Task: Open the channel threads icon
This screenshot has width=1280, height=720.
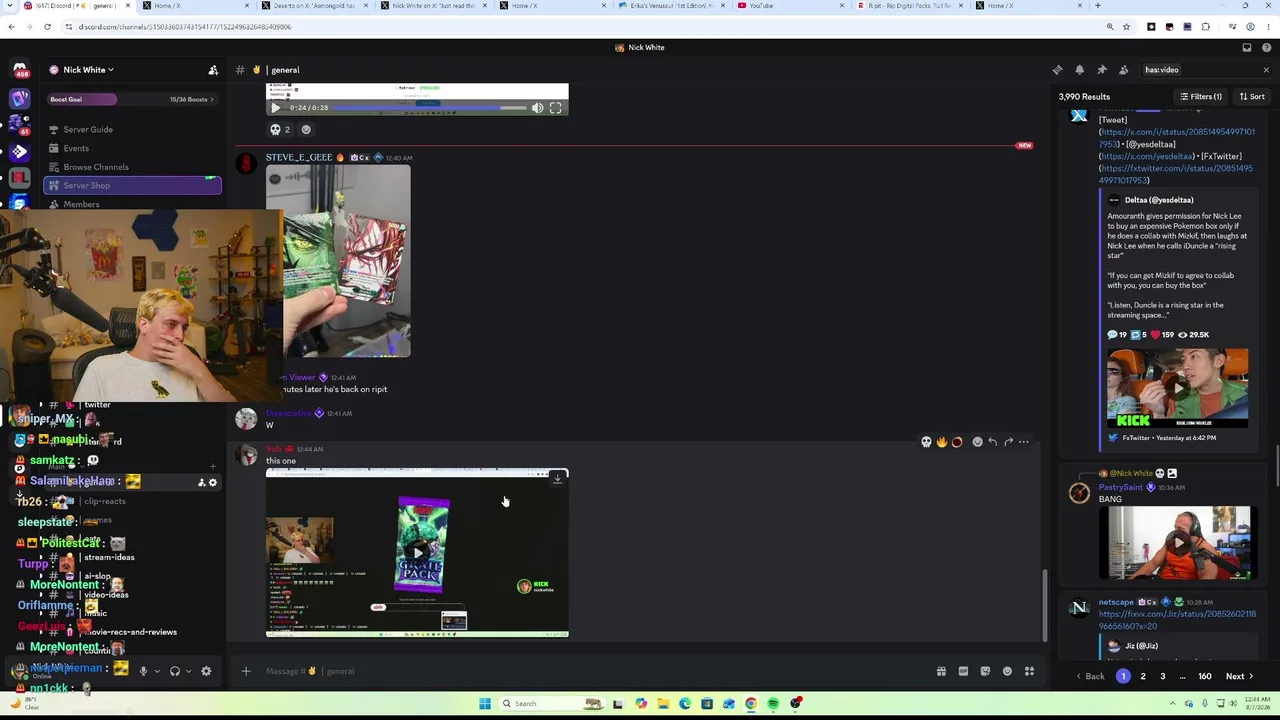Action: tap(1057, 70)
